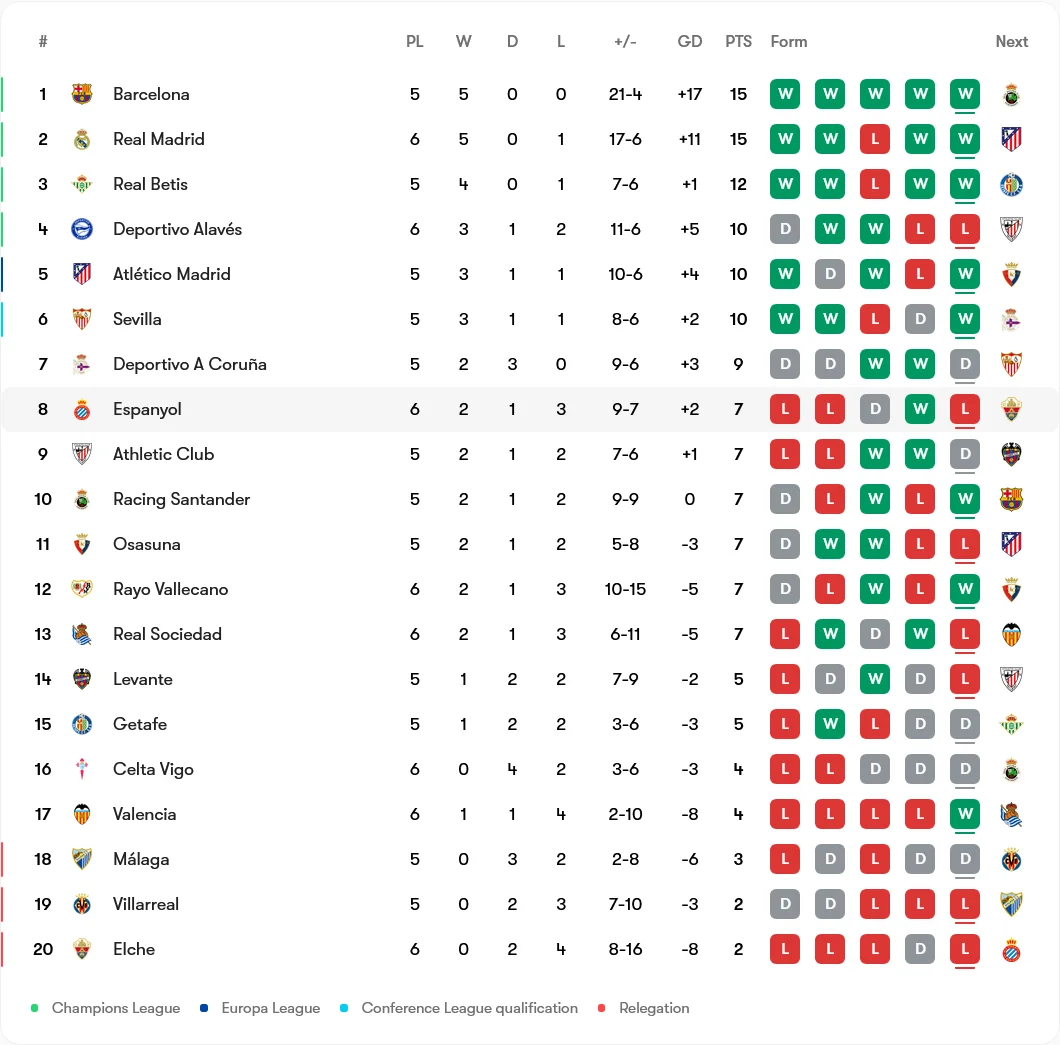
Task: Open the Valencia team crest
Action: (x=82, y=814)
